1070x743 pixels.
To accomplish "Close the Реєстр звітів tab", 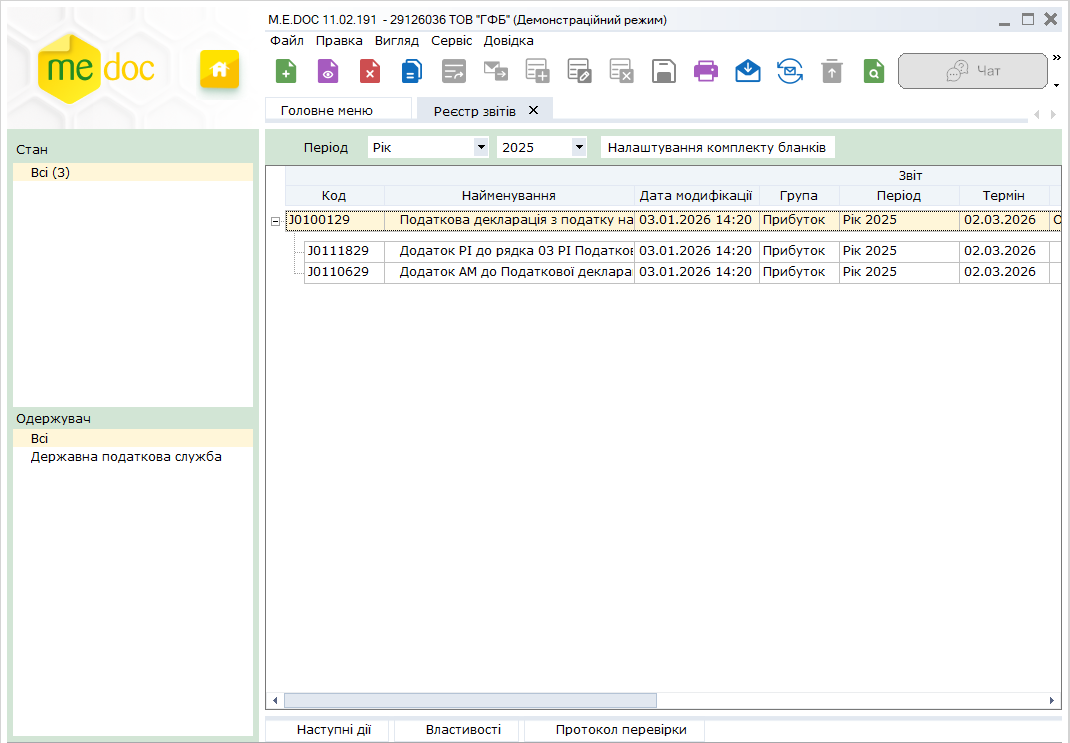I will click(533, 110).
